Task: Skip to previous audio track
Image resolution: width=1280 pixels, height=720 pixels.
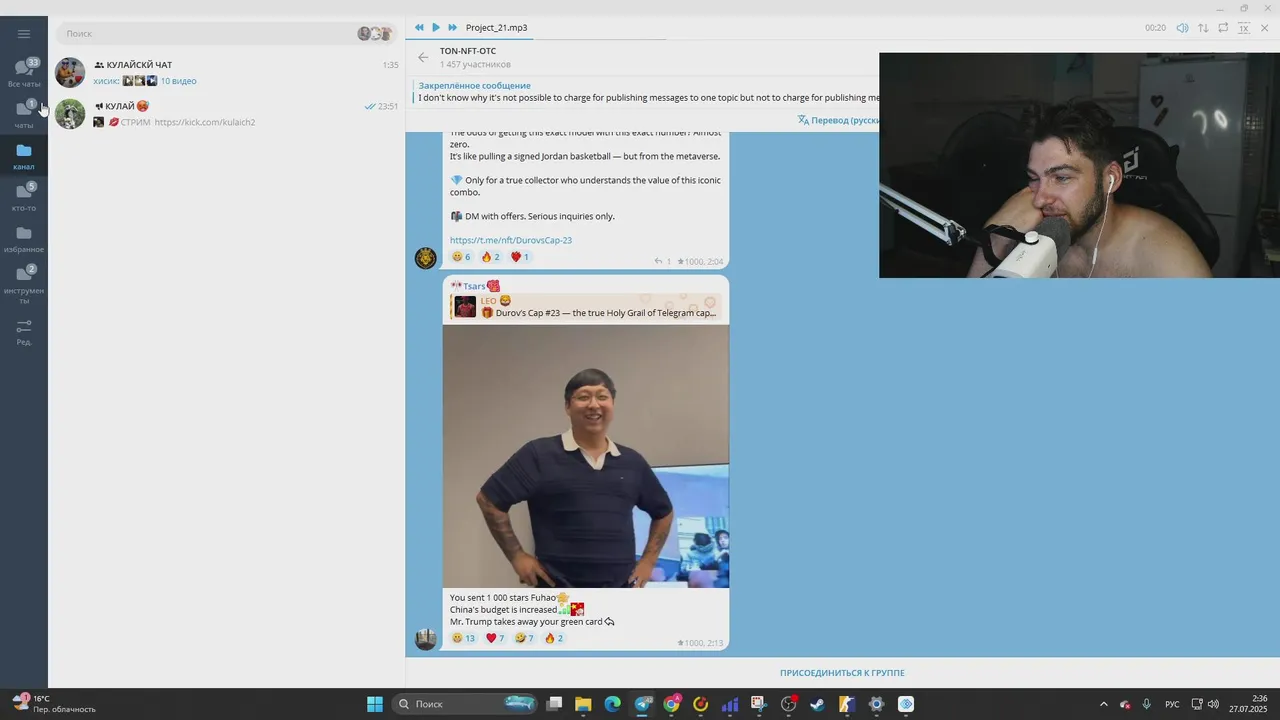Action: (x=419, y=28)
